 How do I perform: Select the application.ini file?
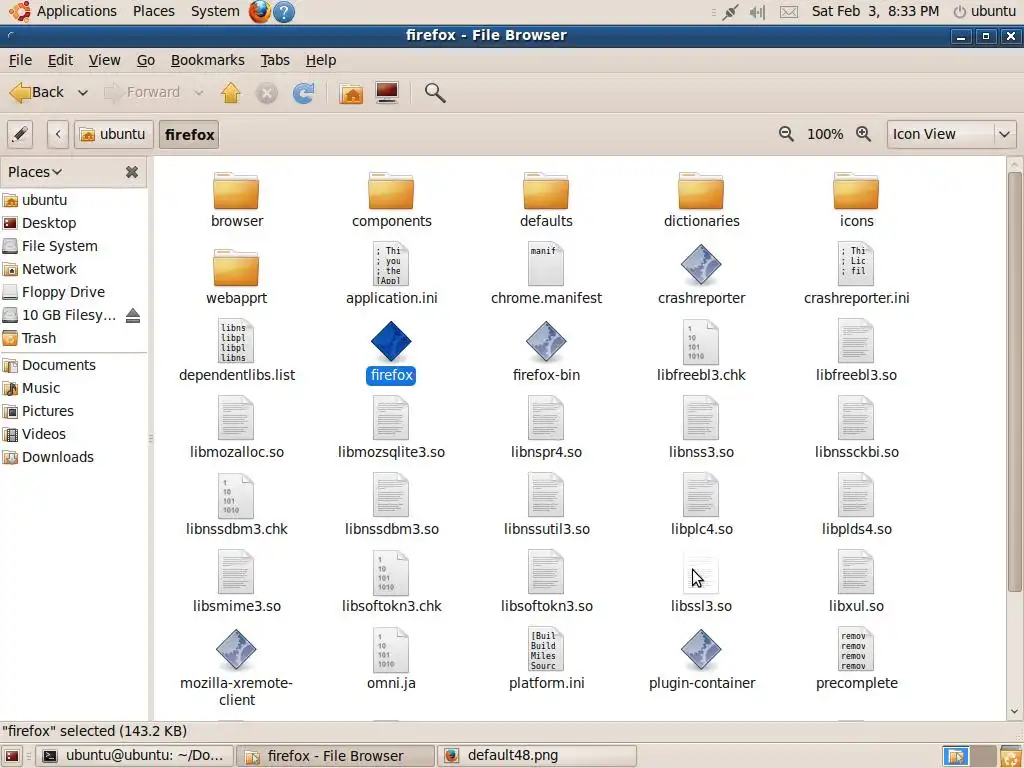391,274
